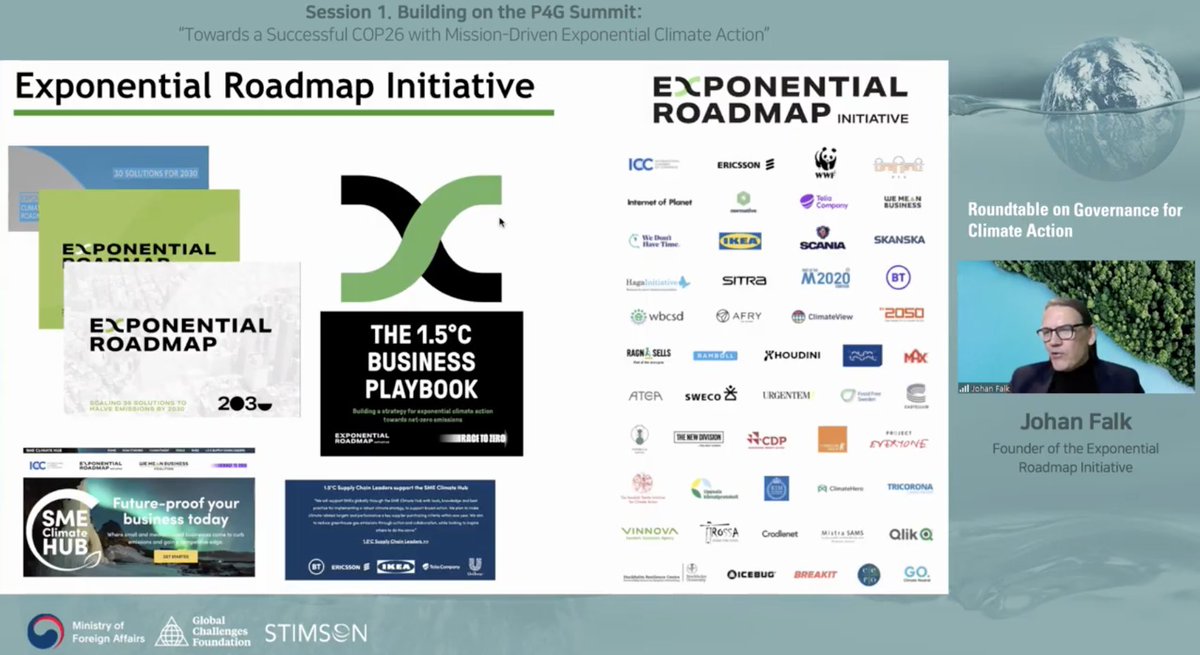This screenshot has height=655, width=1200.
Task: Open the 1.5°C Business Playbook cover
Action: 421,384
